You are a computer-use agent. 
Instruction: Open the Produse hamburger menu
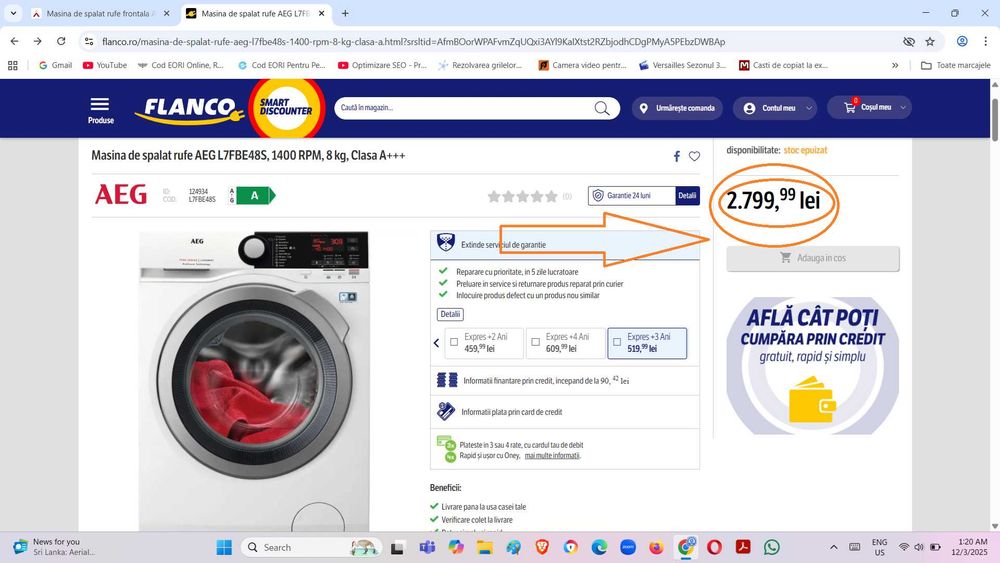pyautogui.click(x=101, y=110)
